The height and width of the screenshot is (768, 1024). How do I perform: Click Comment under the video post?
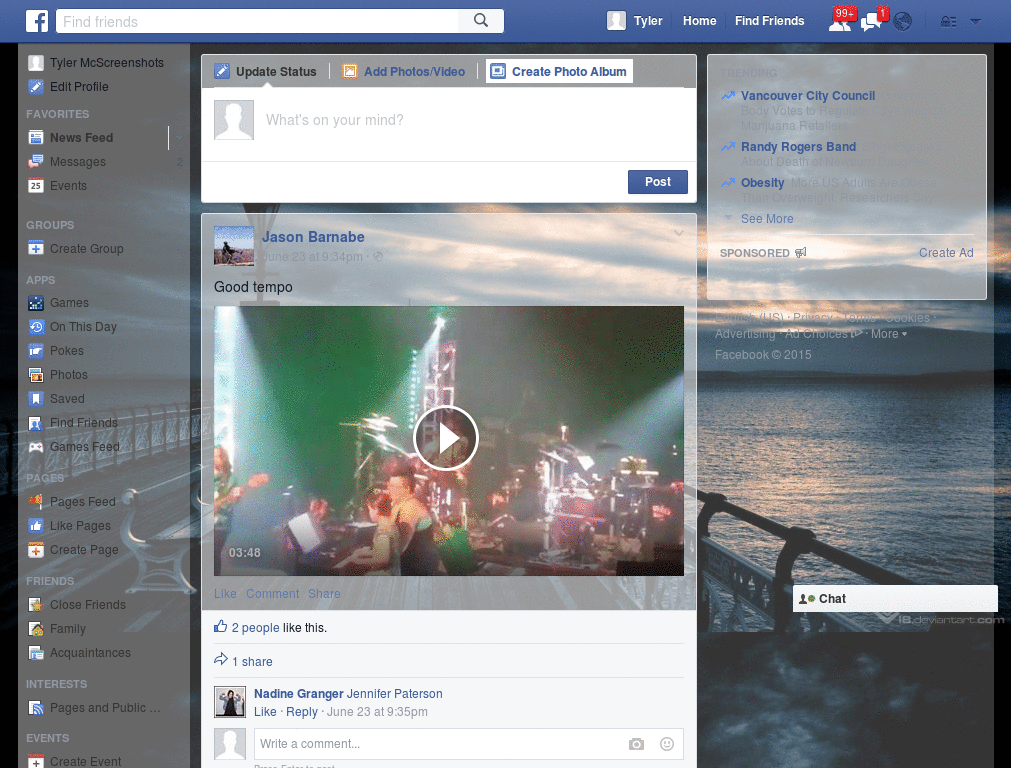[x=272, y=594]
